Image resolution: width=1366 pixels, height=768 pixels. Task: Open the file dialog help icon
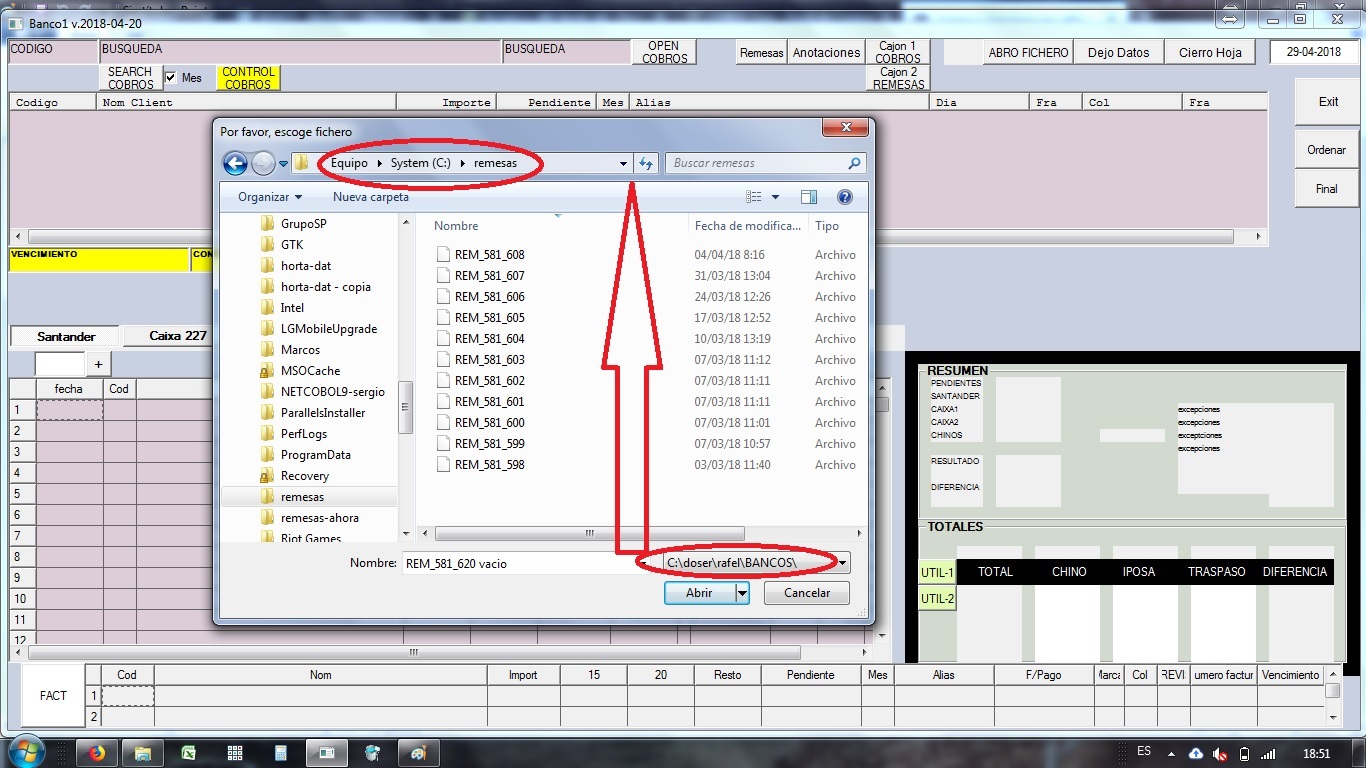[x=845, y=197]
